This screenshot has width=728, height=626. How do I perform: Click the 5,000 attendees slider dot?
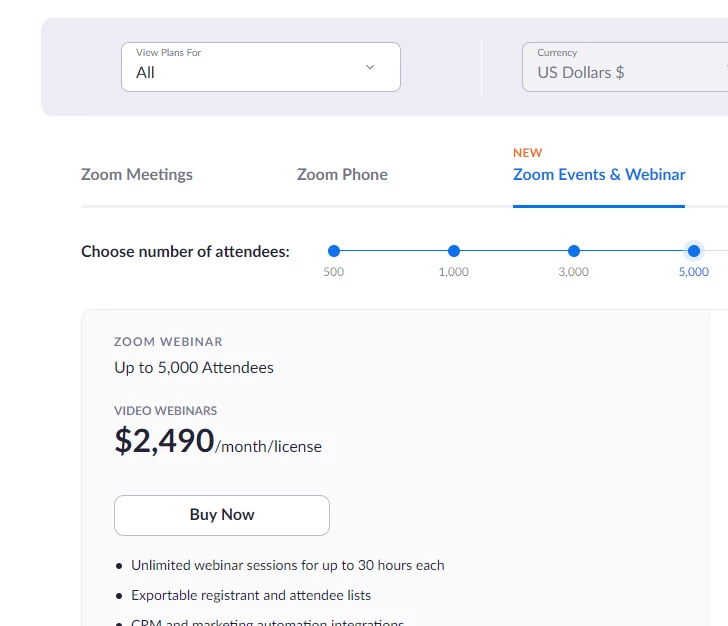pyautogui.click(x=694, y=251)
